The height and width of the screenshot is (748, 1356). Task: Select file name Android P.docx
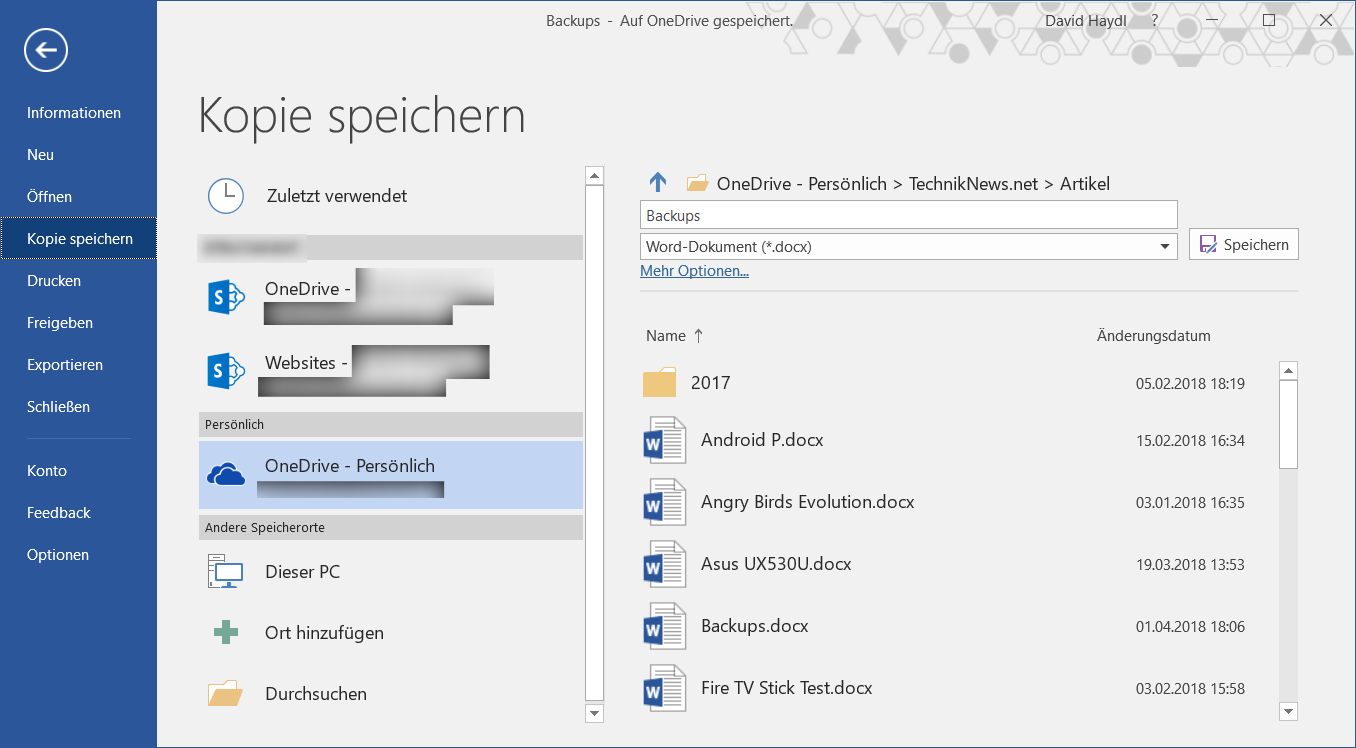tap(762, 440)
